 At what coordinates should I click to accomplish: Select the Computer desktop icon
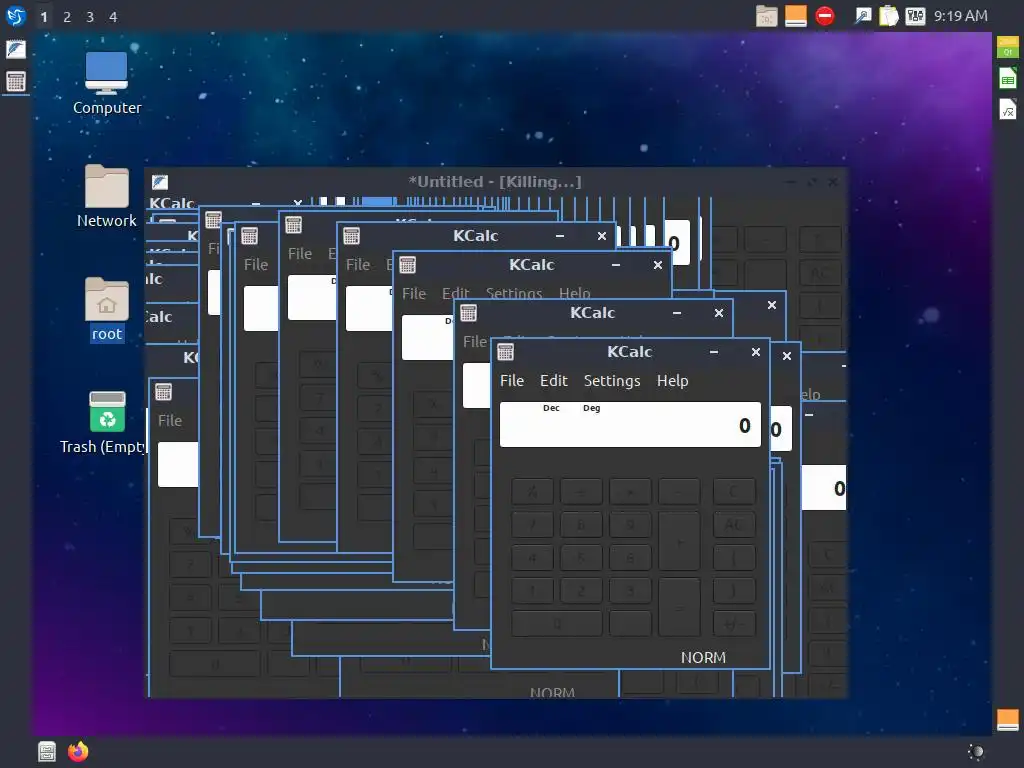[106, 83]
